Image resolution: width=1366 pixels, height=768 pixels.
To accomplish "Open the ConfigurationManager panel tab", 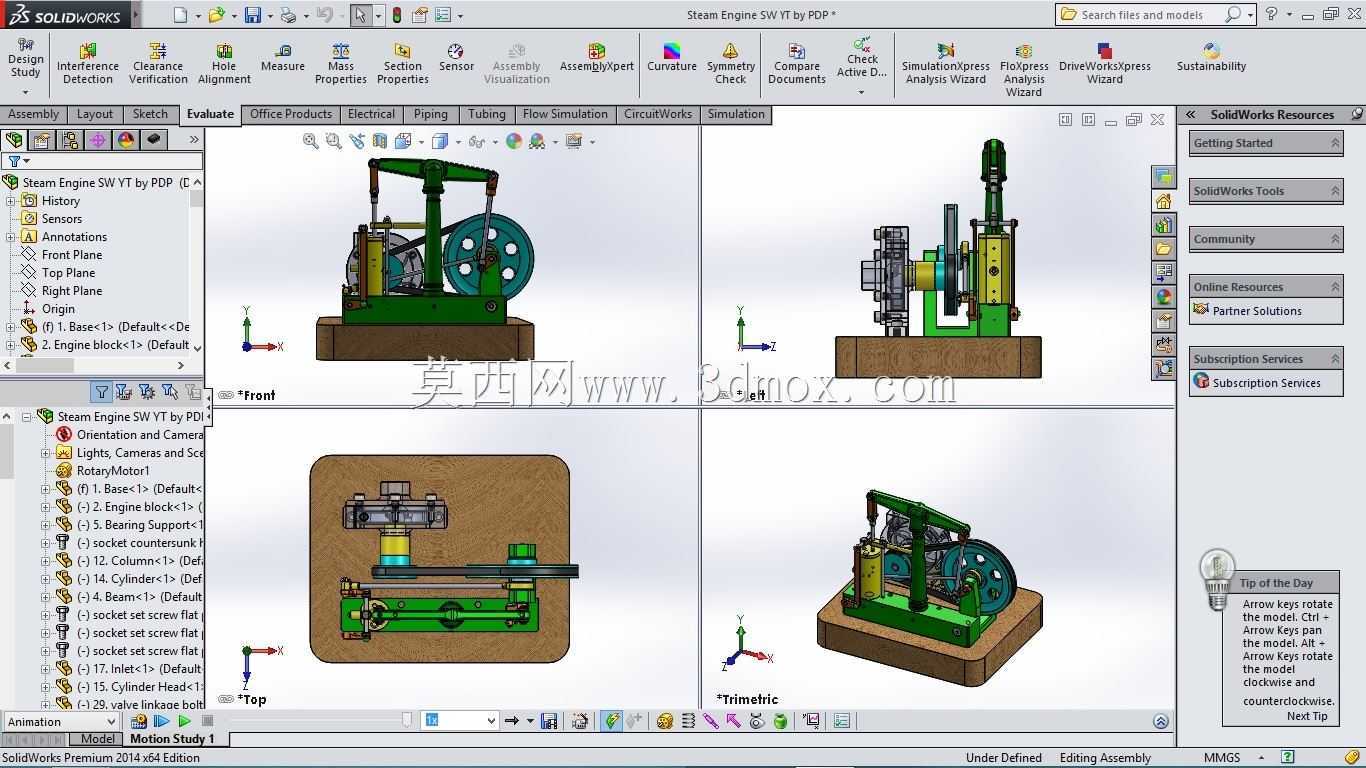I will (x=69, y=140).
